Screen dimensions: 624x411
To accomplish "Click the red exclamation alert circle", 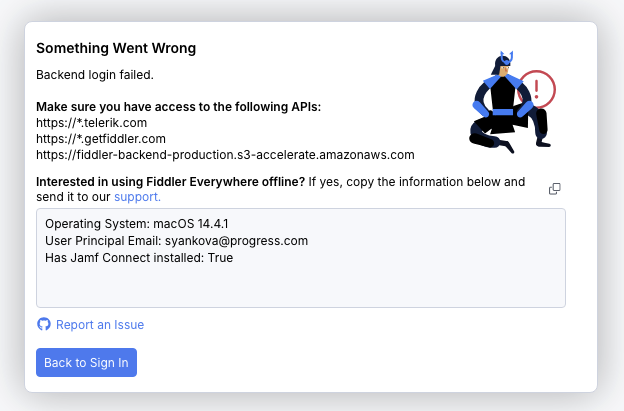I will (x=537, y=90).
